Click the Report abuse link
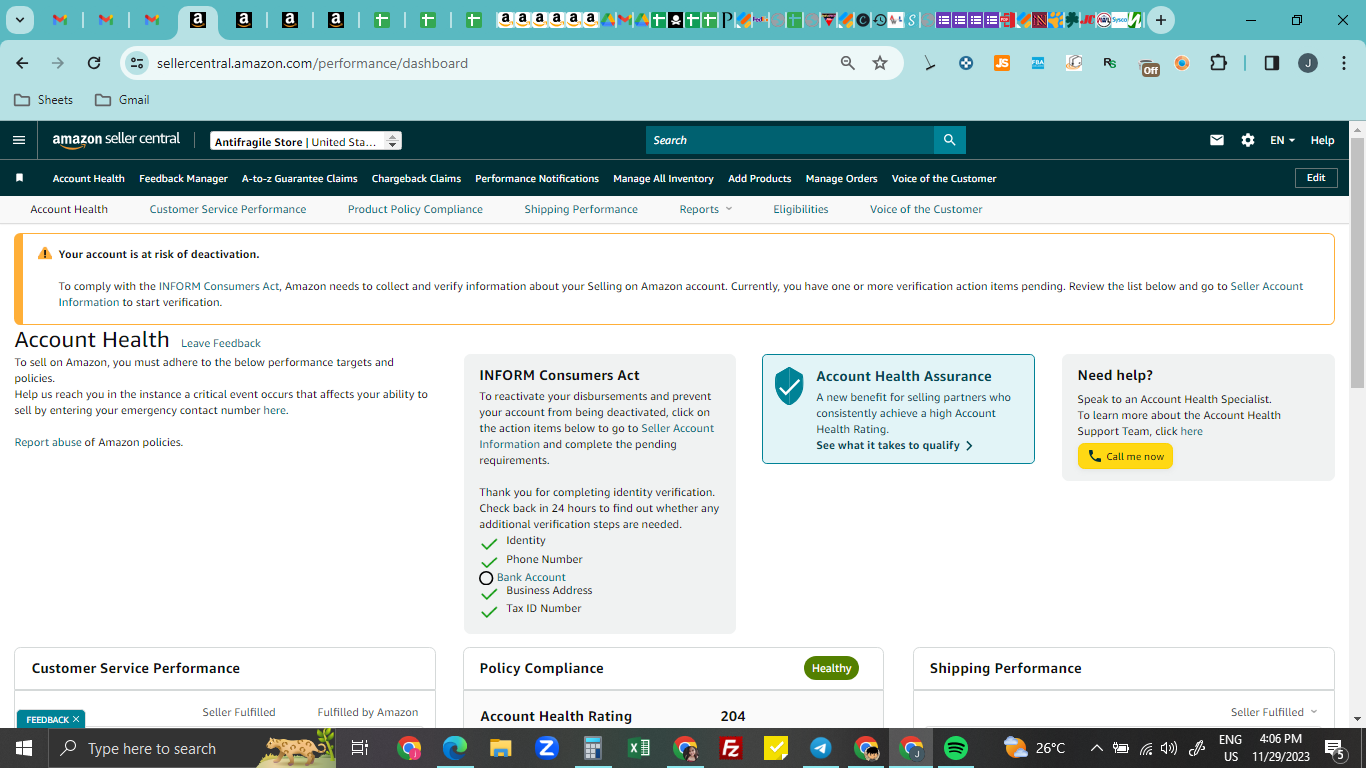 coord(48,442)
